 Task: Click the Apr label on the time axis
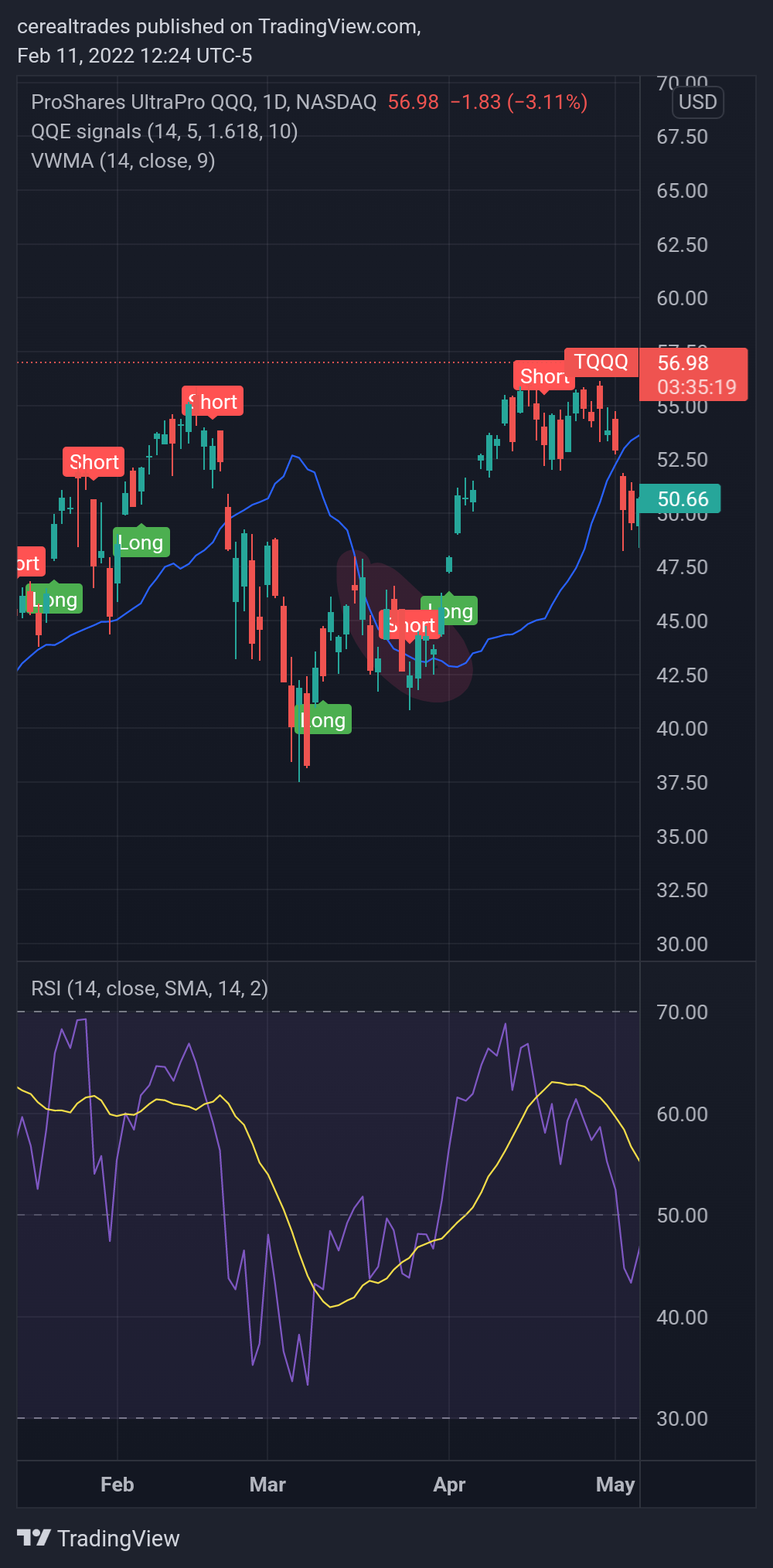(449, 1485)
